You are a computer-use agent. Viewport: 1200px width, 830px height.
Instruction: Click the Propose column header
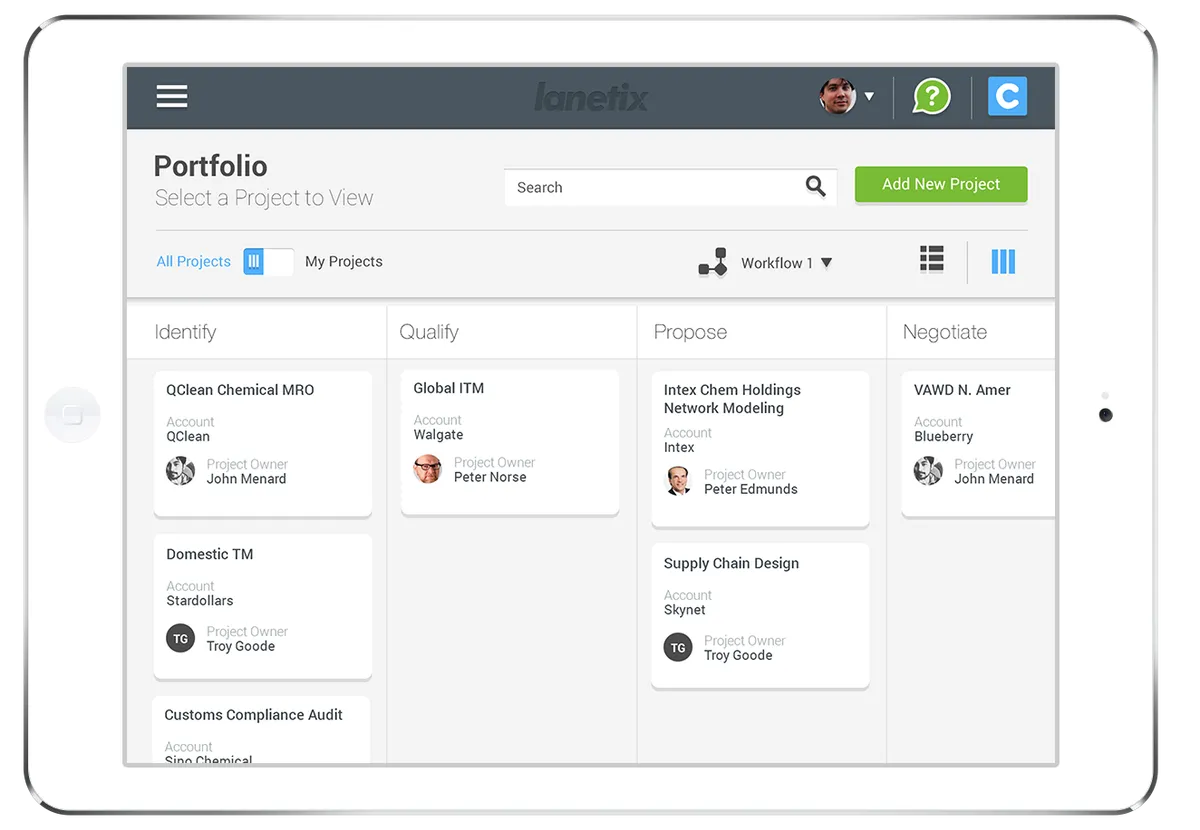[690, 332]
